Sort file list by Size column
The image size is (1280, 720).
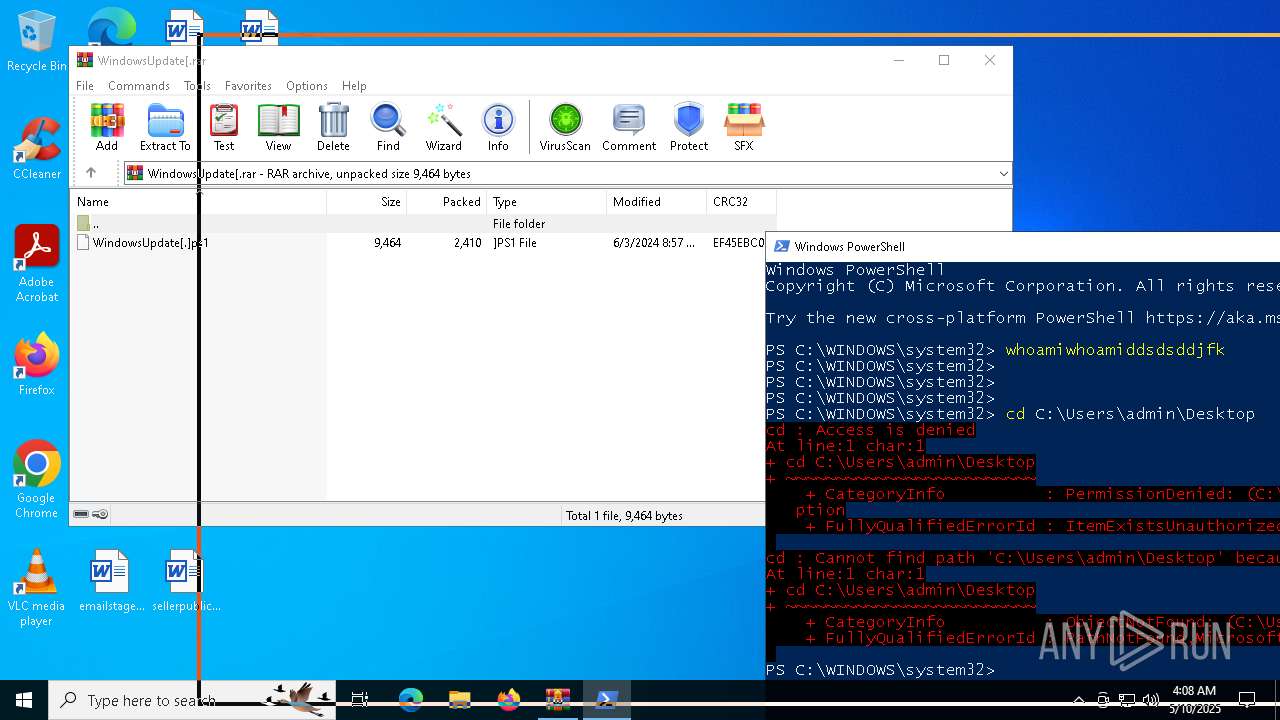pyautogui.click(x=367, y=202)
